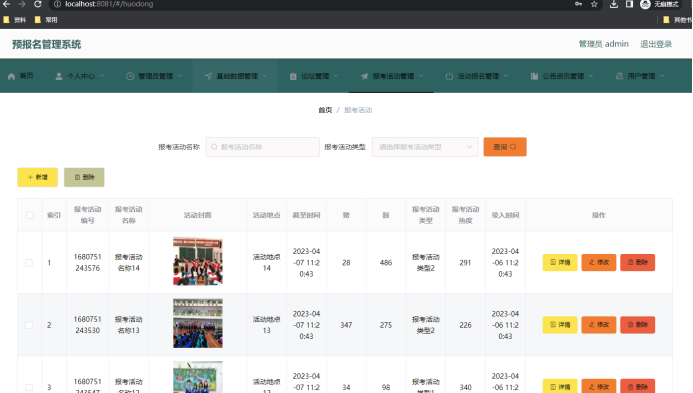The image size is (693, 393).
Task: Expand the 管理员管理 menu chevron
Action: pyautogui.click(x=180, y=76)
